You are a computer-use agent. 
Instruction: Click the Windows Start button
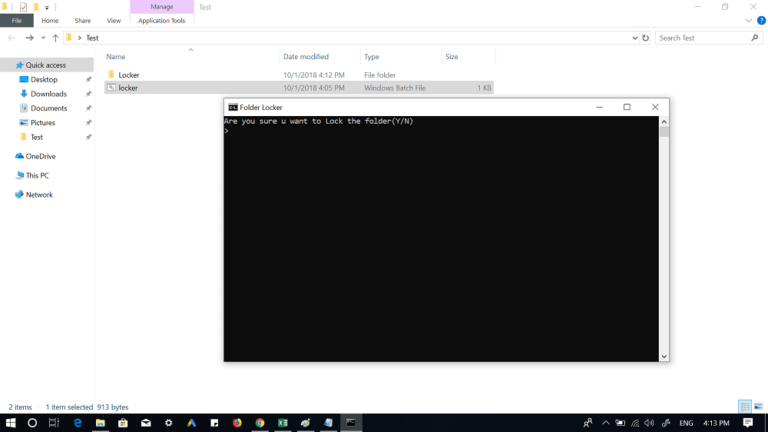[x=10, y=423]
